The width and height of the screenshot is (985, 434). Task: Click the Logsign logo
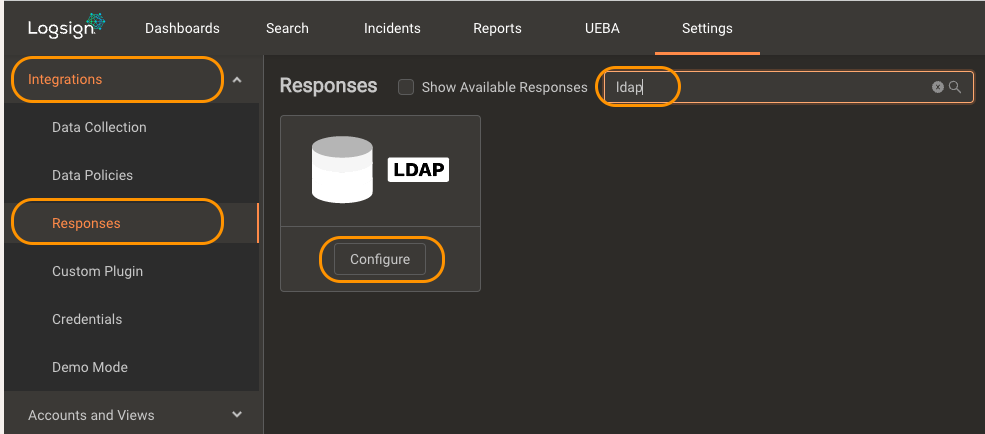pos(67,27)
